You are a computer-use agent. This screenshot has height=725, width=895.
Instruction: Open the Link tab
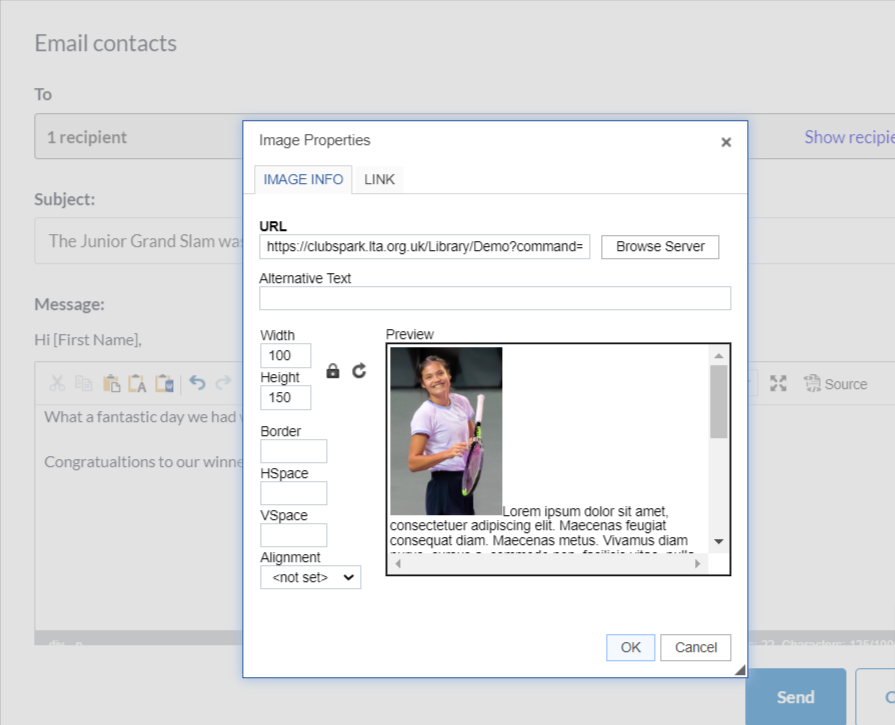(379, 179)
